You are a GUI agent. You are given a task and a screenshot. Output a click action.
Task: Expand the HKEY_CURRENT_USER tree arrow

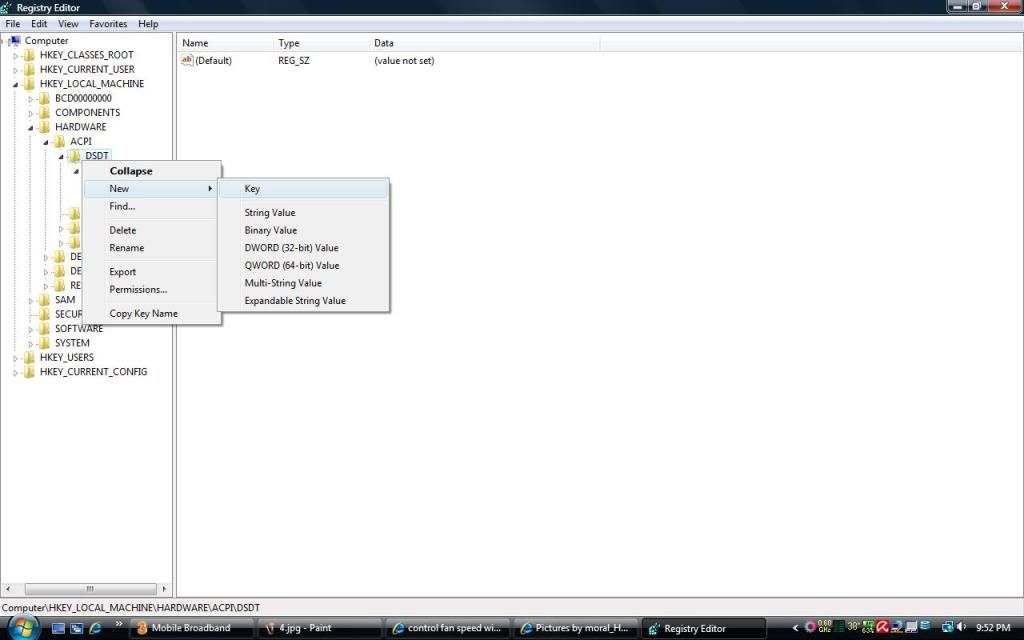(x=15, y=71)
